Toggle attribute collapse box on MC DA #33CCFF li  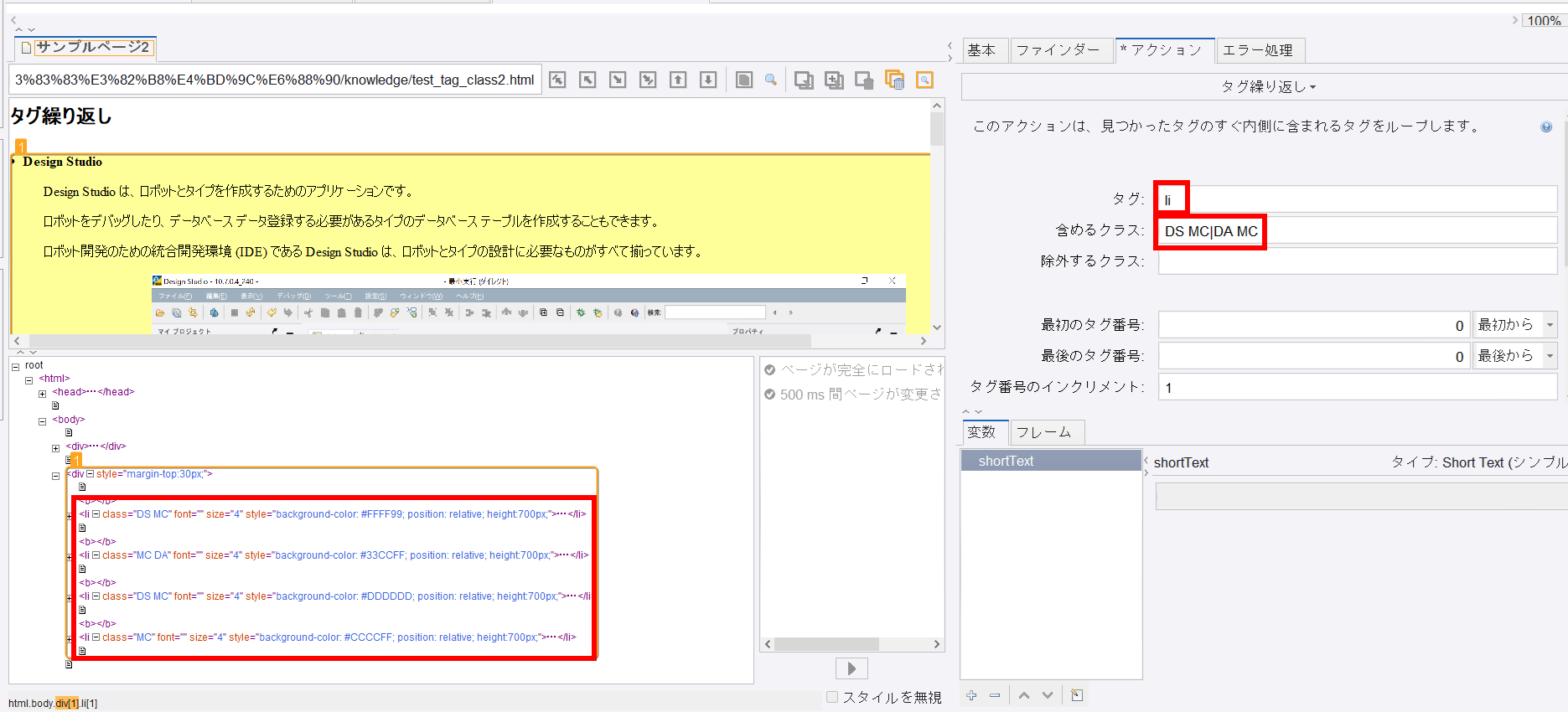96,555
